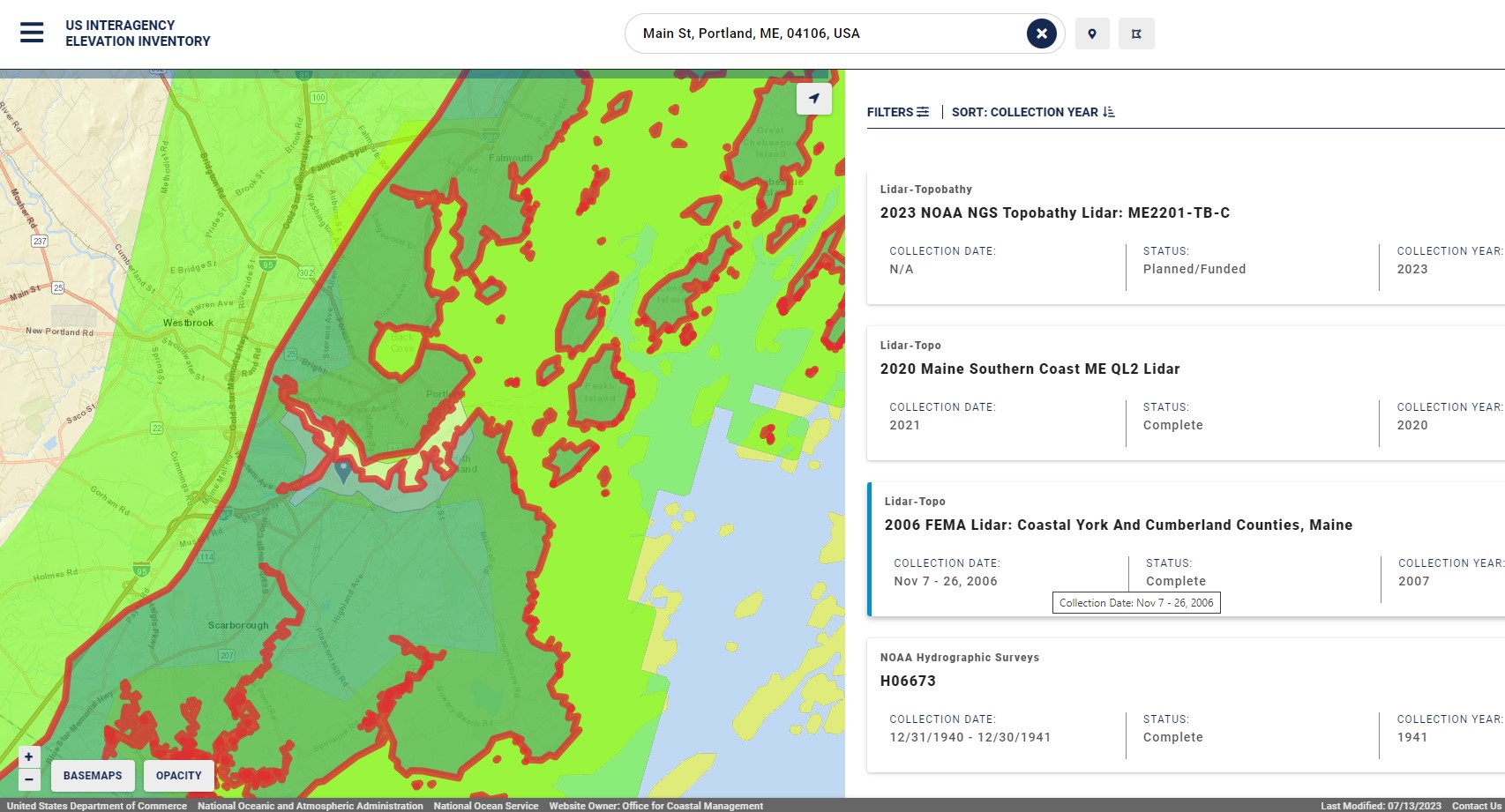Open the FILTERS panel
Image resolution: width=1505 pixels, height=812 pixels.
[x=898, y=112]
